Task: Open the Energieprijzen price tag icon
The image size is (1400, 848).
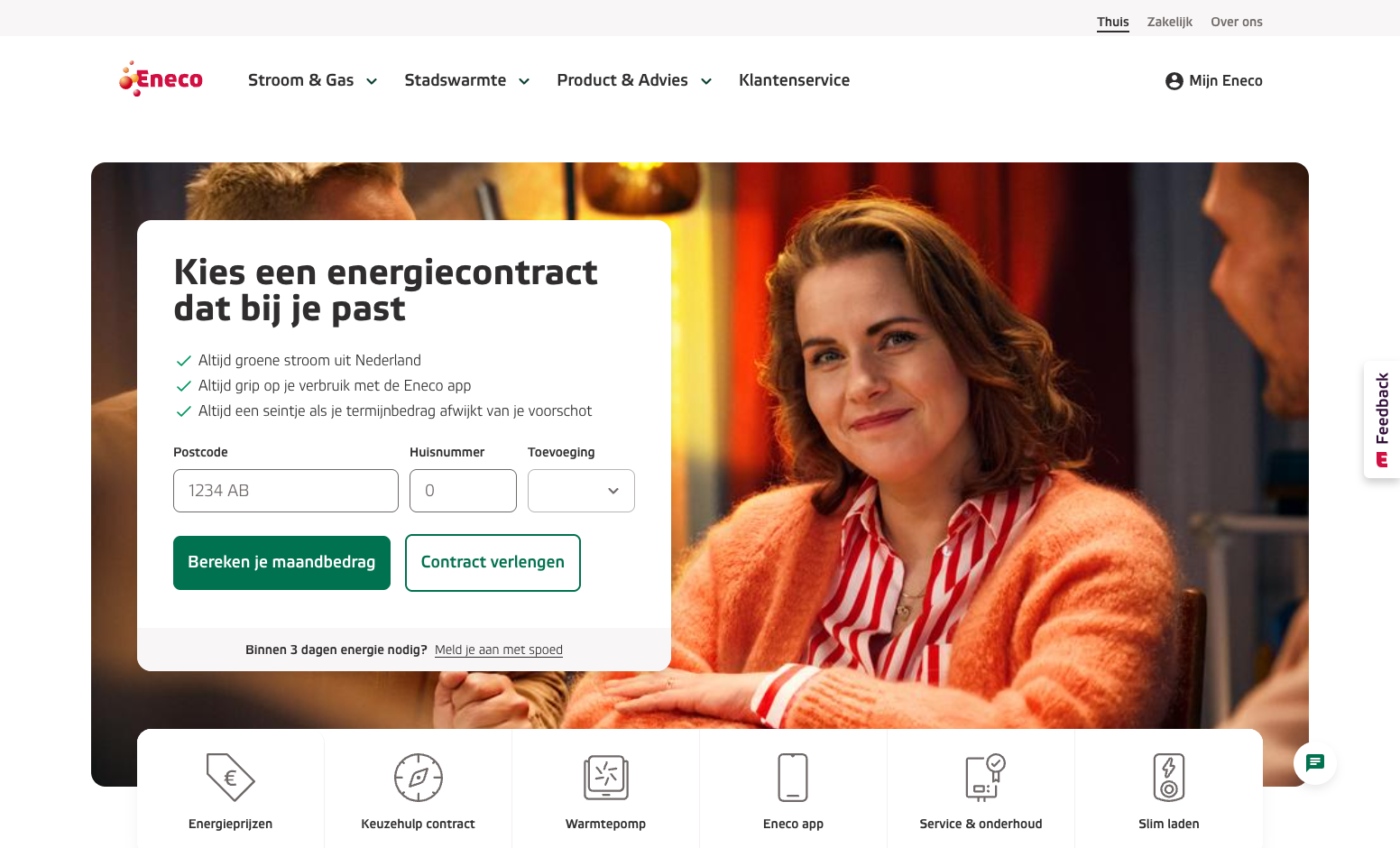Action: pos(230,777)
